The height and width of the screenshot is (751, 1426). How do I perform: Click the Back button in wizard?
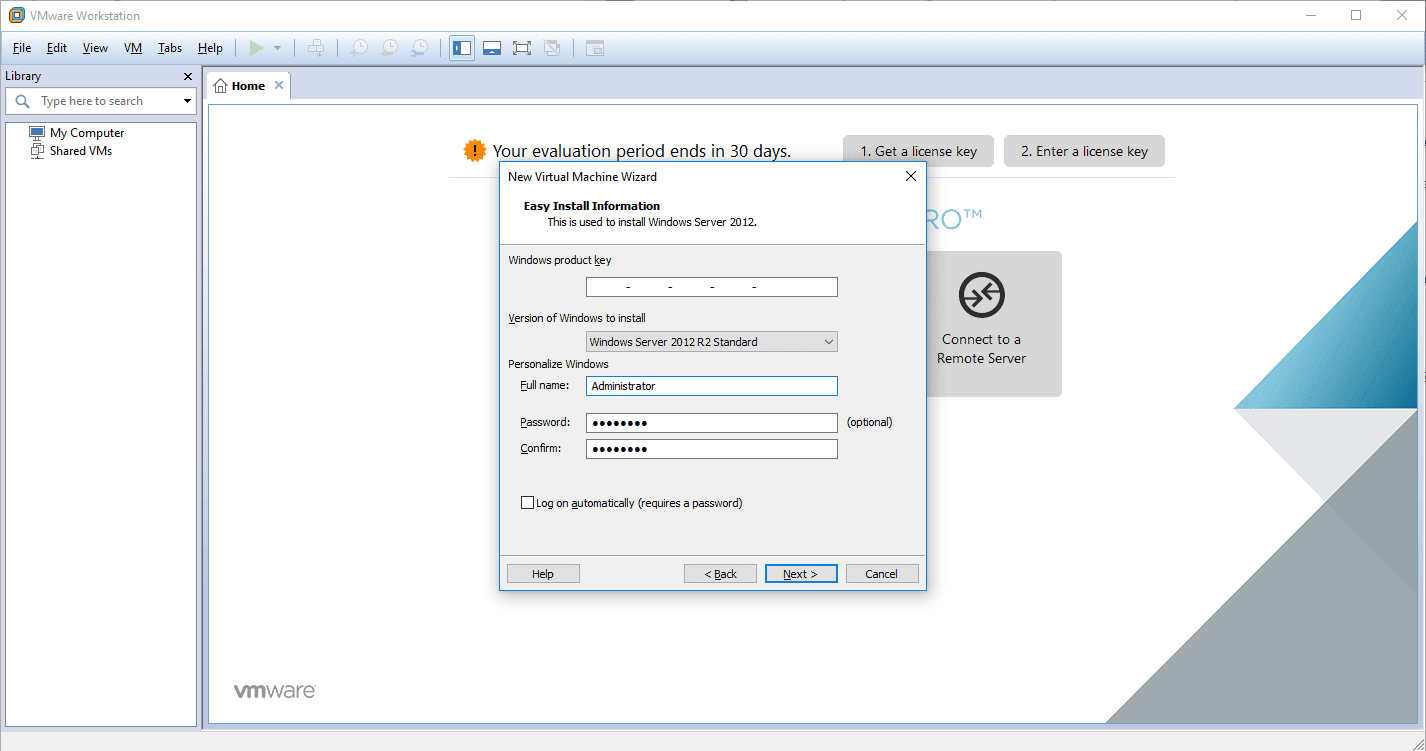(x=720, y=574)
